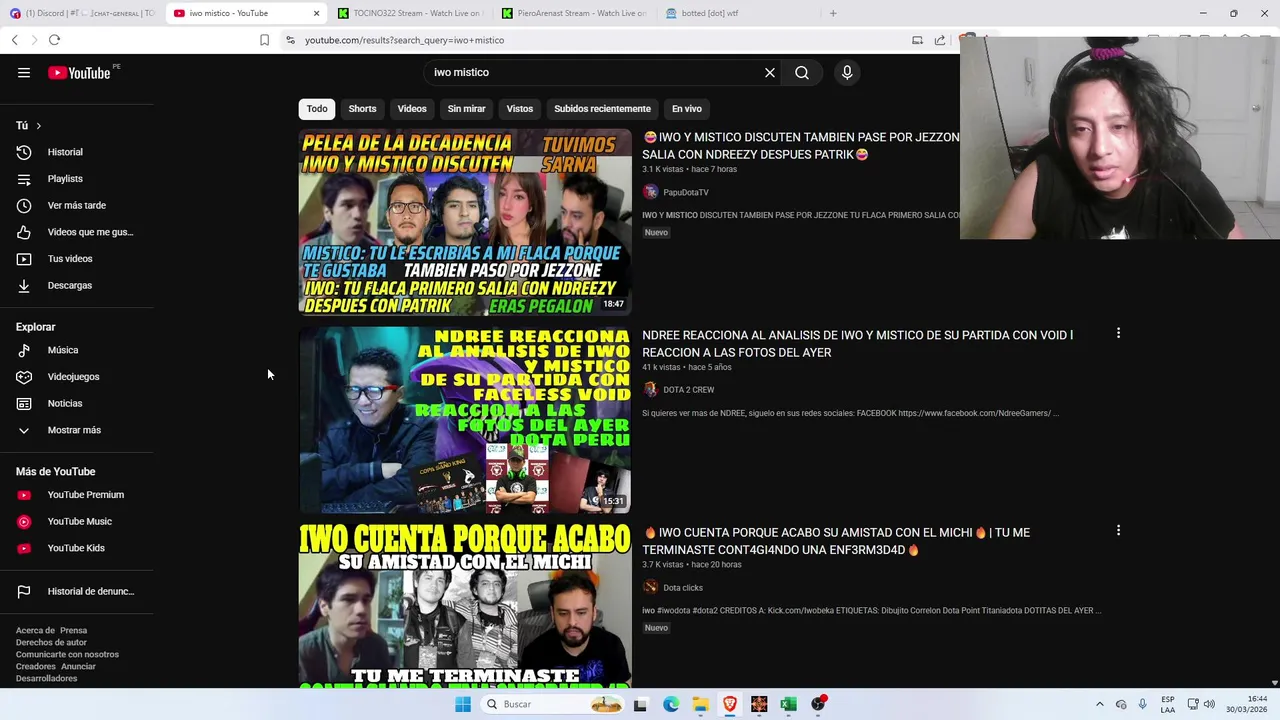Select the Shorts filter chip
1280x720 pixels.
362,109
